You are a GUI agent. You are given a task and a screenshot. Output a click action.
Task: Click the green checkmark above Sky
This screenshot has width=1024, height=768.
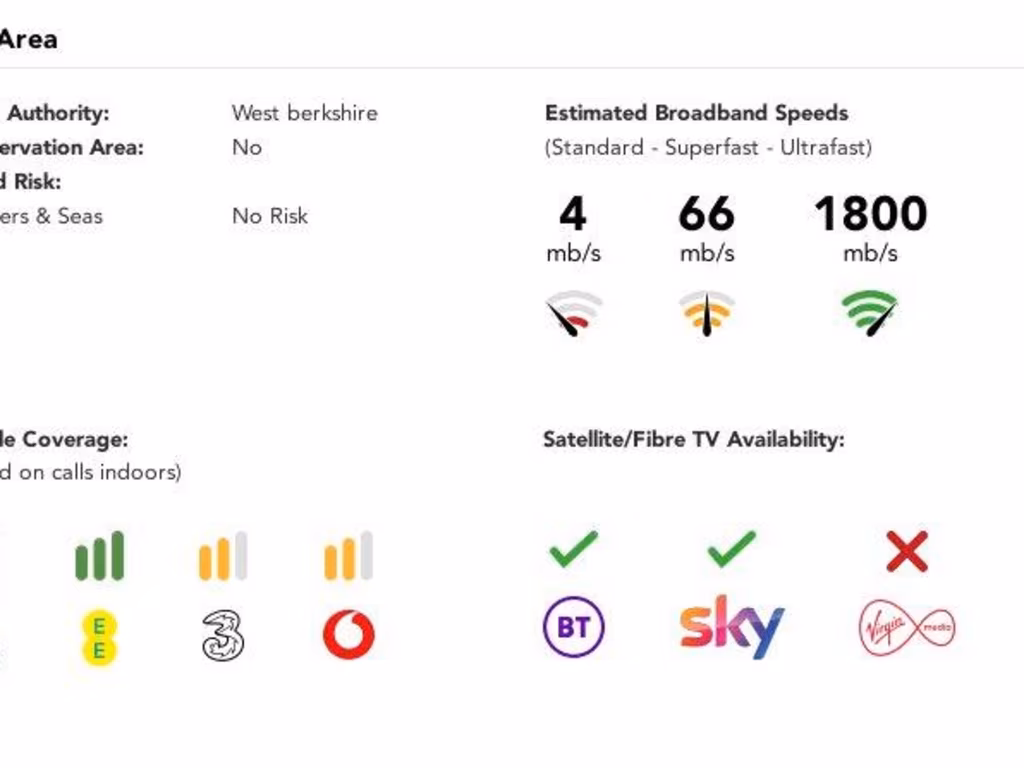point(731,549)
